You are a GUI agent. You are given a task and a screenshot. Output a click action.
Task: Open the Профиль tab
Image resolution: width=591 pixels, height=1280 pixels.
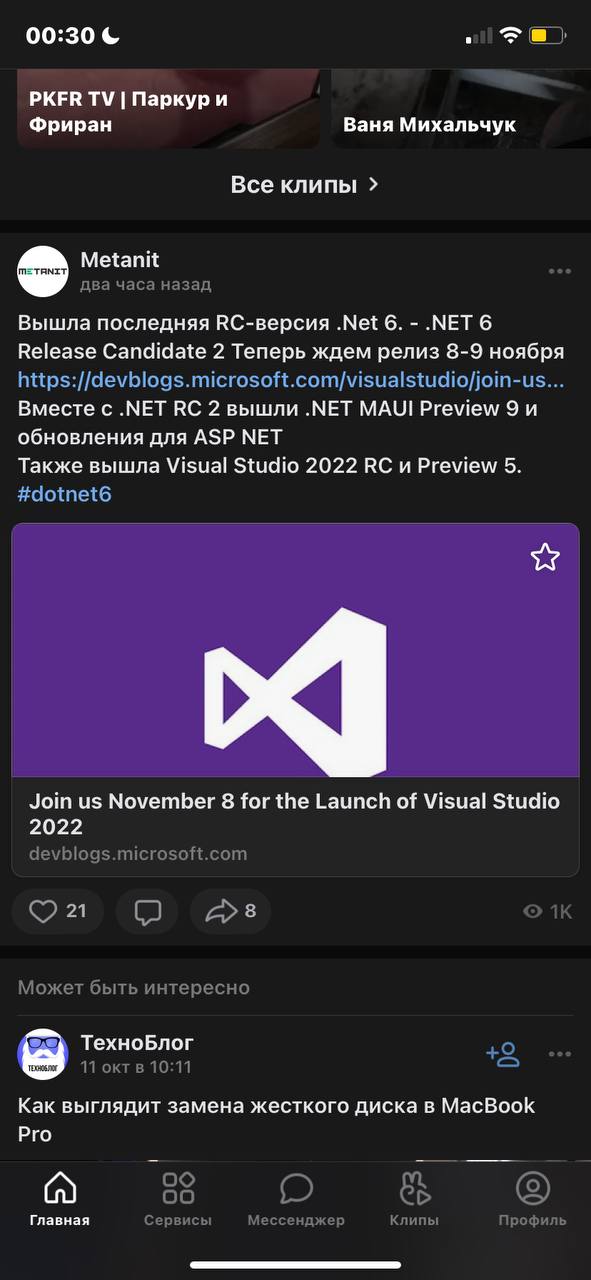tap(533, 1200)
